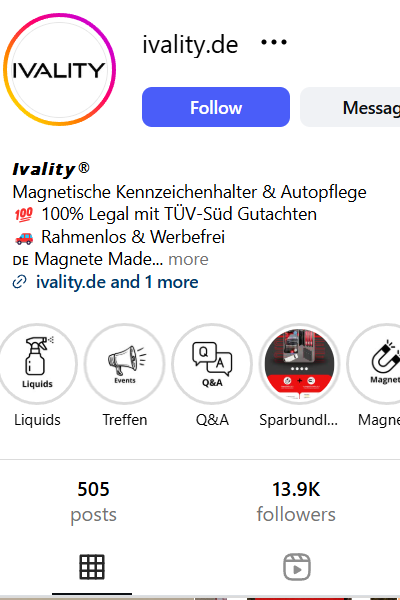The image size is (400, 600).
Task: Switch to the Reels tab
Action: 297,567
